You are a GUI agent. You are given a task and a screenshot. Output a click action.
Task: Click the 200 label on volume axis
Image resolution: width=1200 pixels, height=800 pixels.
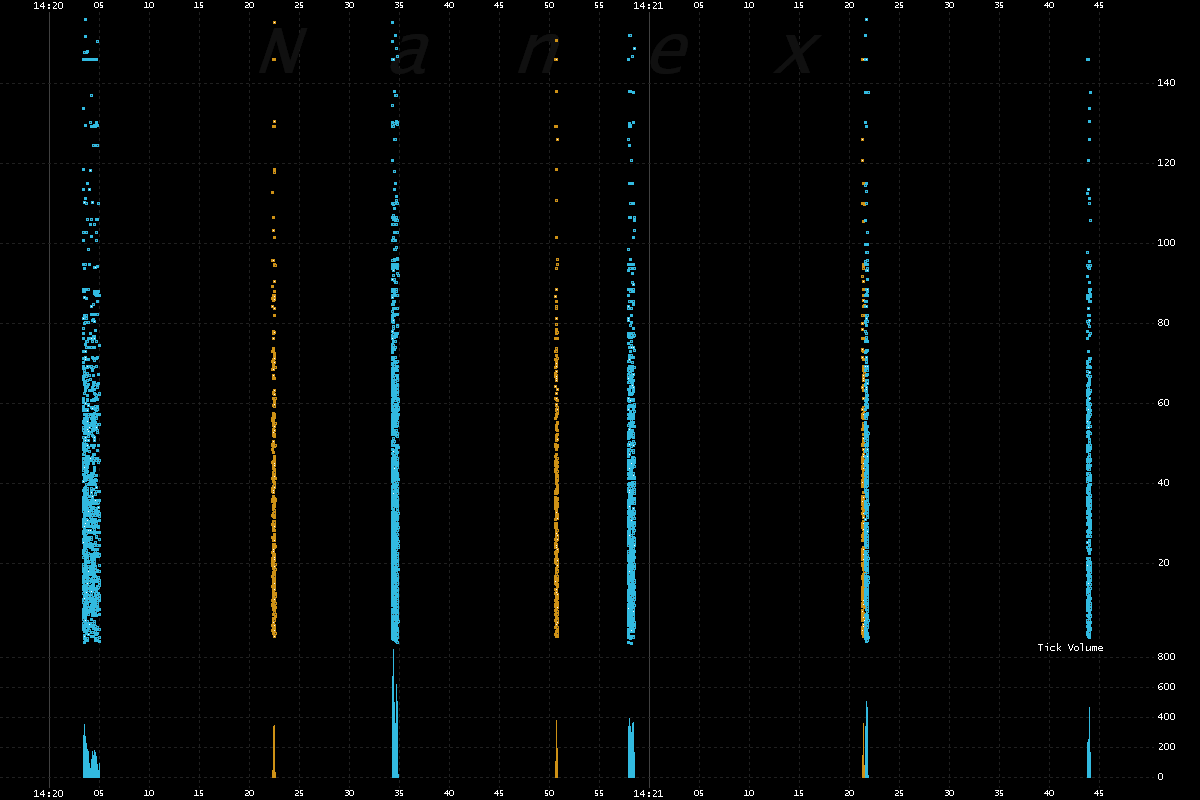(x=1166, y=747)
